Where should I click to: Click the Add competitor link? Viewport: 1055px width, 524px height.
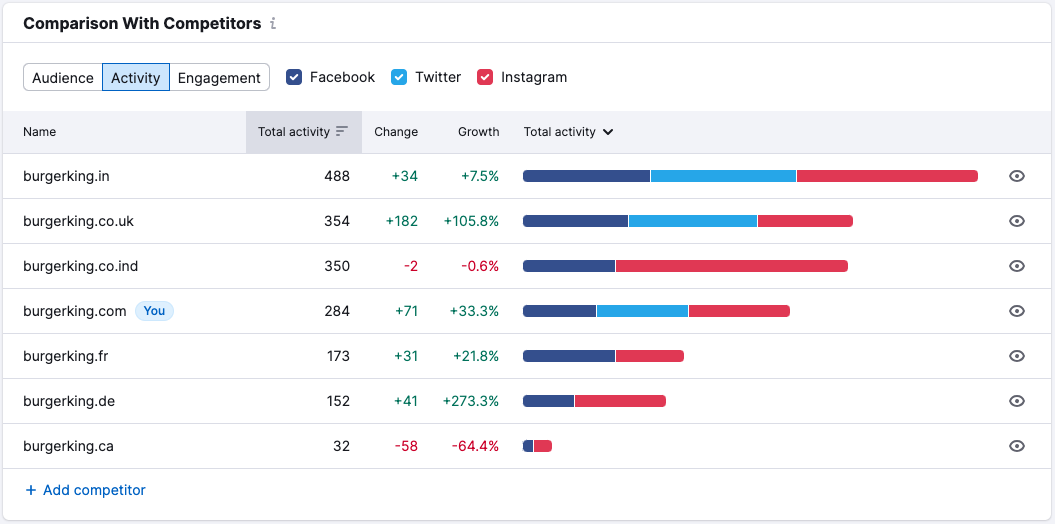[x=86, y=490]
